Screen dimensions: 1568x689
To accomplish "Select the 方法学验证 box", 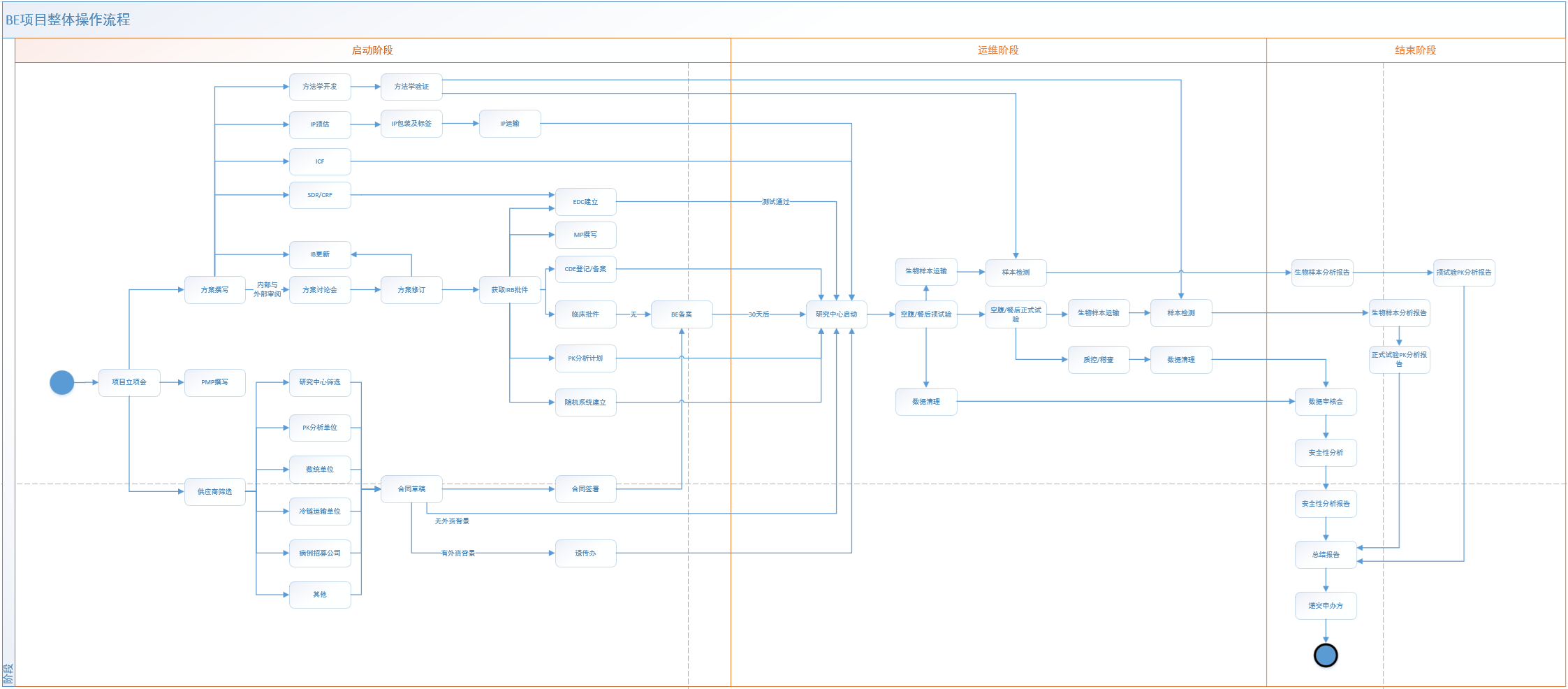I will (x=411, y=87).
